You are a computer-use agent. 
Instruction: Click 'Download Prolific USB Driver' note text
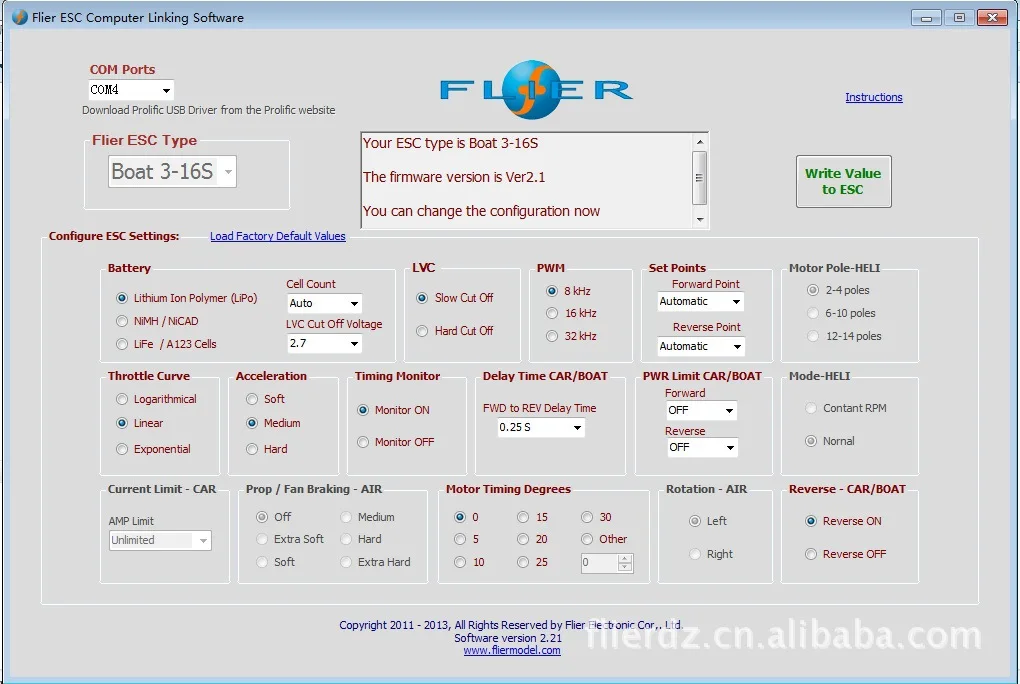[x=209, y=110]
